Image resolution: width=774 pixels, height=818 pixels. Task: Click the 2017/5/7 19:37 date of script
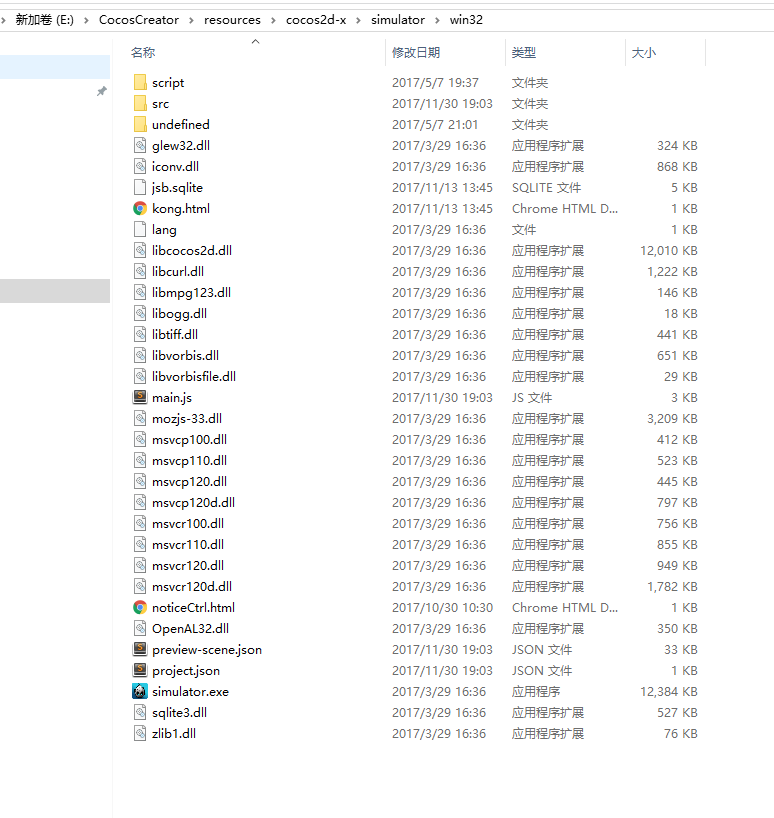(x=435, y=82)
